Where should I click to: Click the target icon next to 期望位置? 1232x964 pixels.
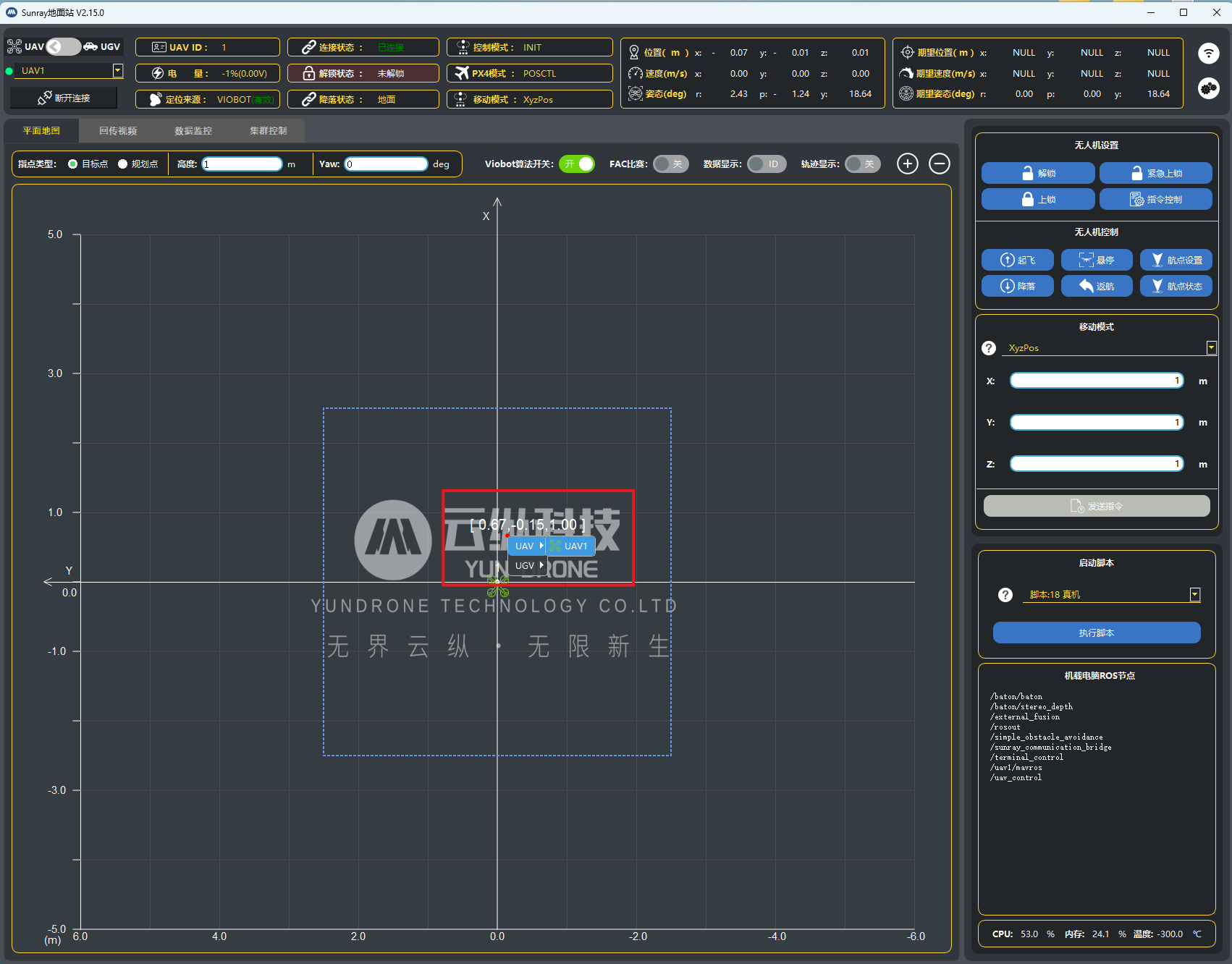[907, 52]
